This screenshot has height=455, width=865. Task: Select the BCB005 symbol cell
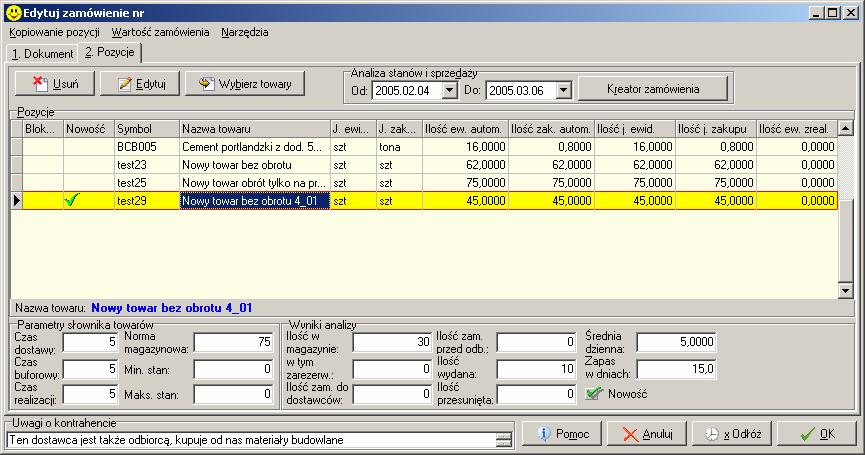147,147
